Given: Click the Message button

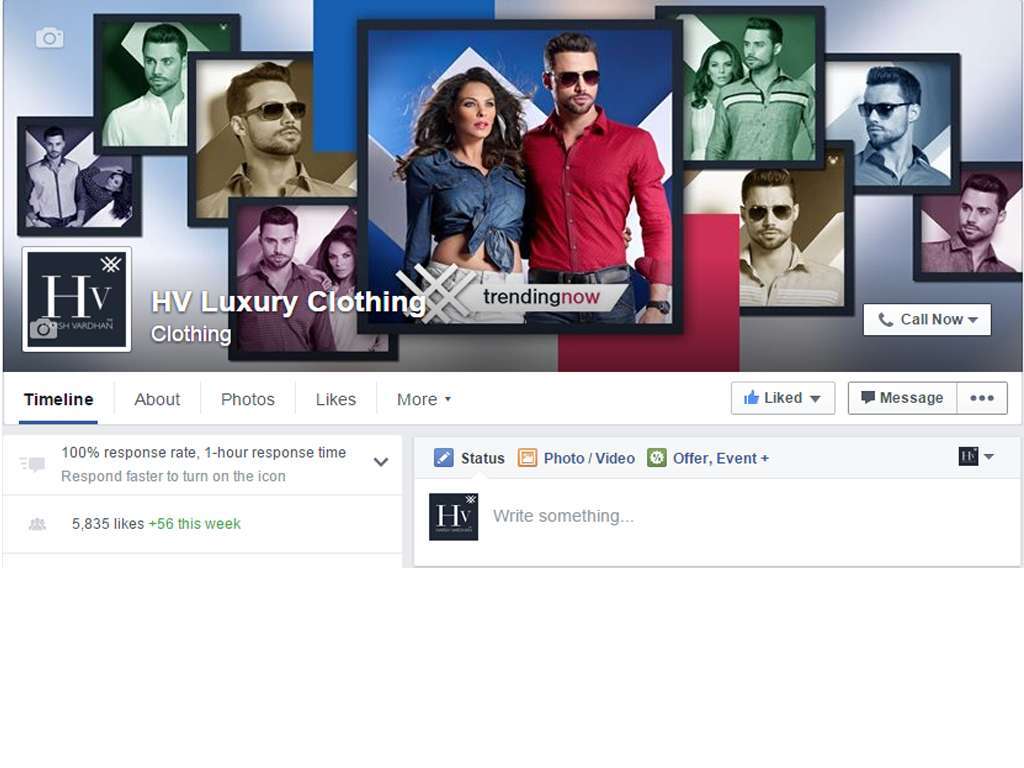Looking at the screenshot, I should coord(902,398).
